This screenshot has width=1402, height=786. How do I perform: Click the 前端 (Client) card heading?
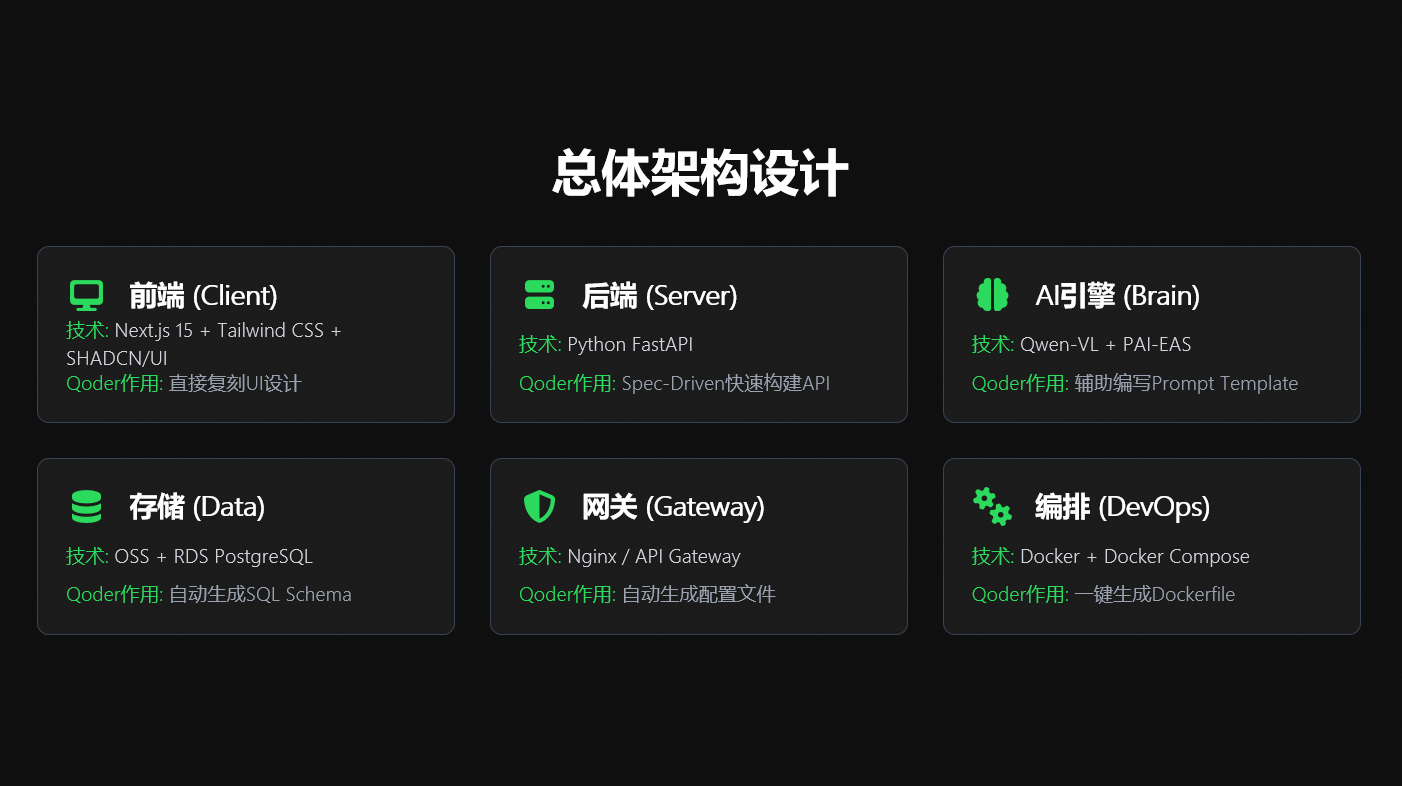coord(203,296)
